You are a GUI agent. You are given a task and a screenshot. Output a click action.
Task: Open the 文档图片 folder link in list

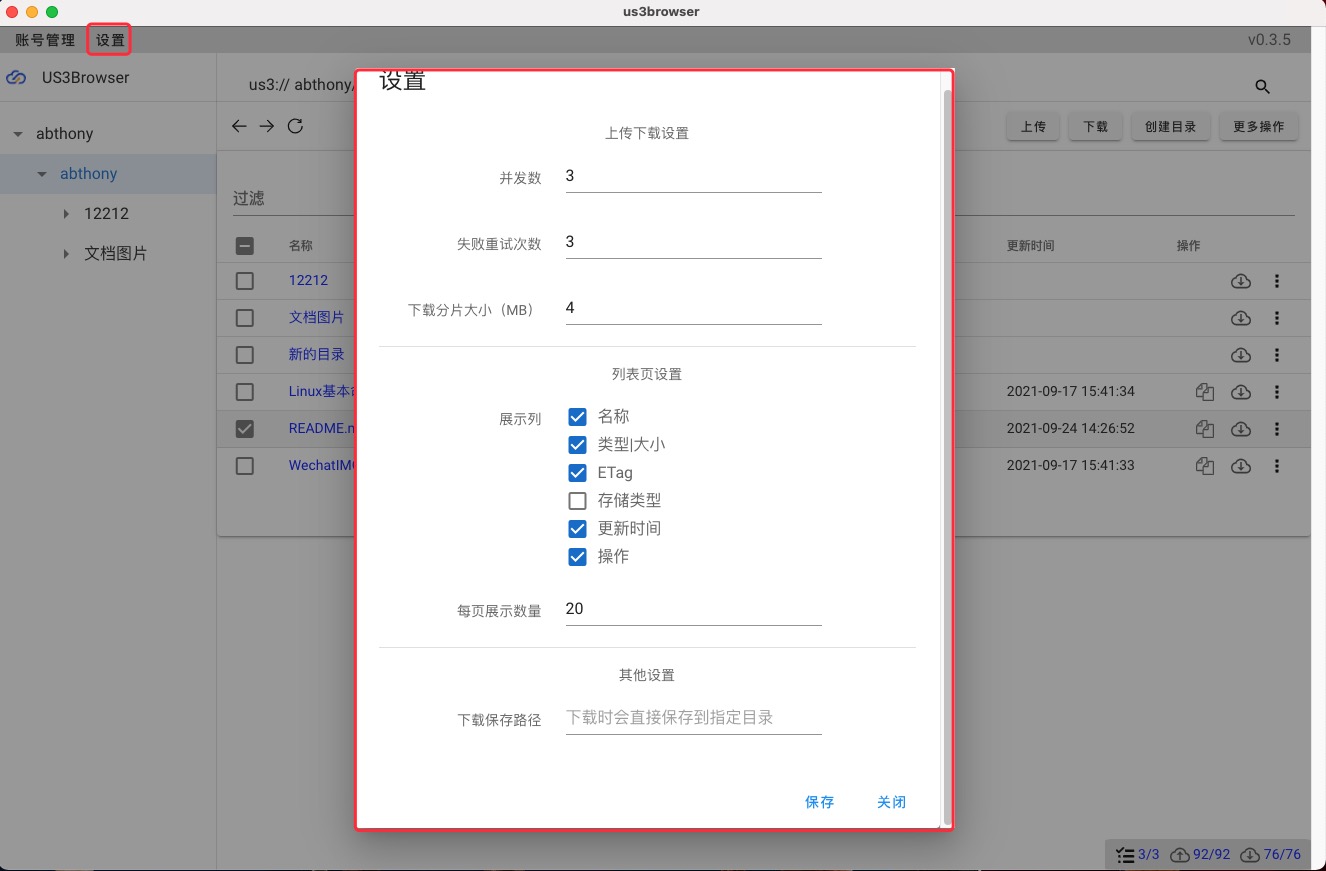click(x=316, y=318)
